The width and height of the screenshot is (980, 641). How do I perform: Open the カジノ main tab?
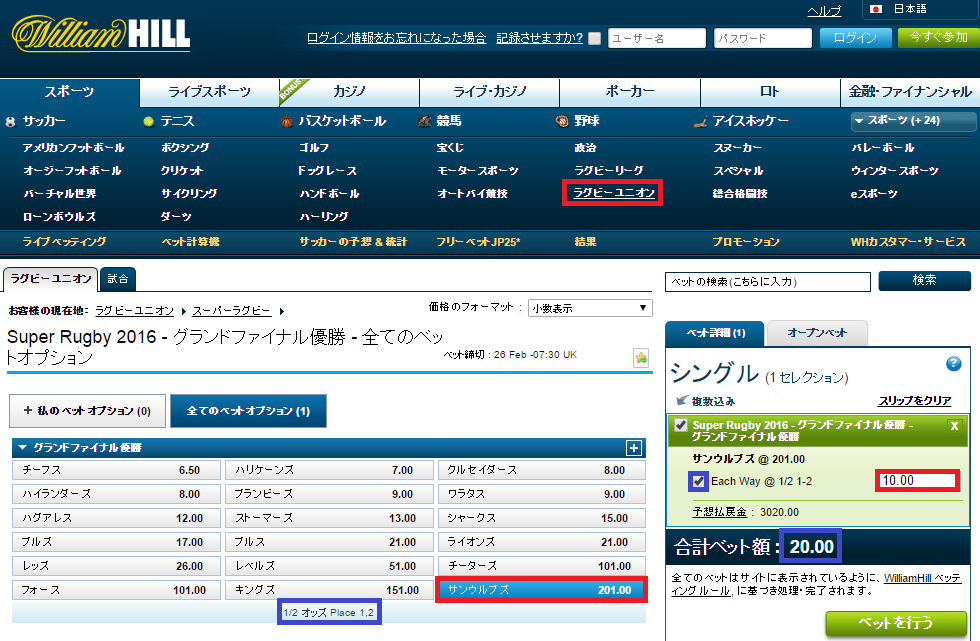pos(349,92)
